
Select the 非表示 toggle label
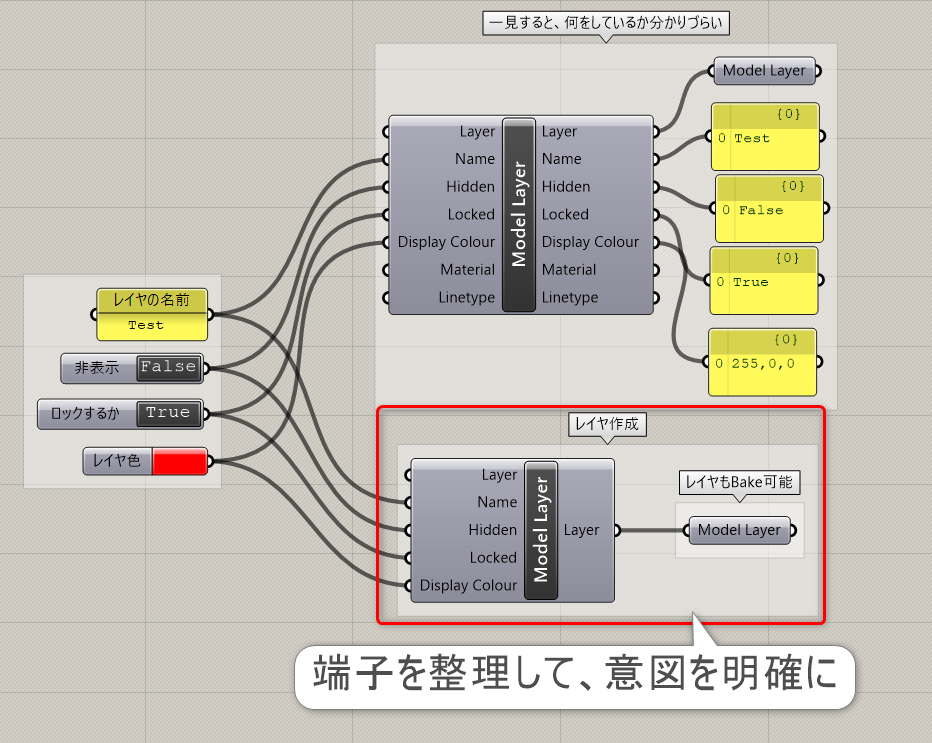97,368
